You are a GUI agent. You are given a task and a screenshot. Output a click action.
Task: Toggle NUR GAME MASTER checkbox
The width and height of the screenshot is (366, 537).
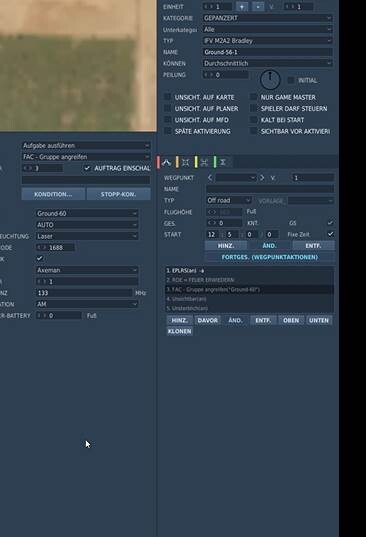(x=253, y=97)
